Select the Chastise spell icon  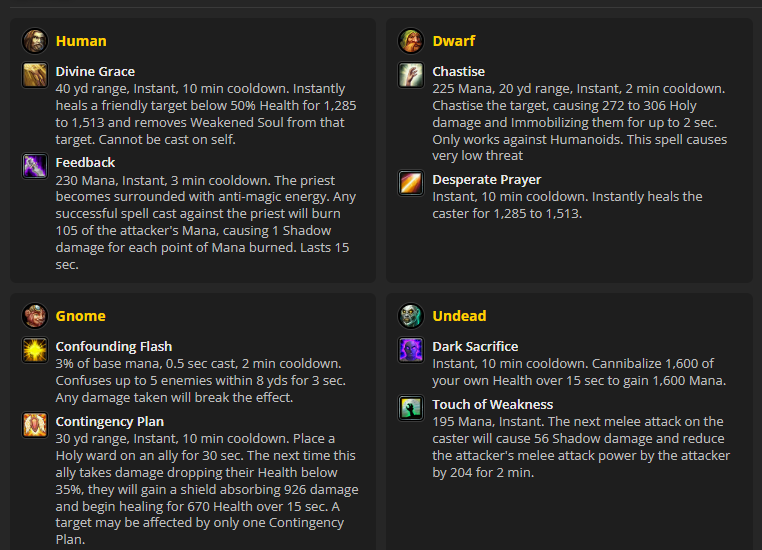click(411, 75)
